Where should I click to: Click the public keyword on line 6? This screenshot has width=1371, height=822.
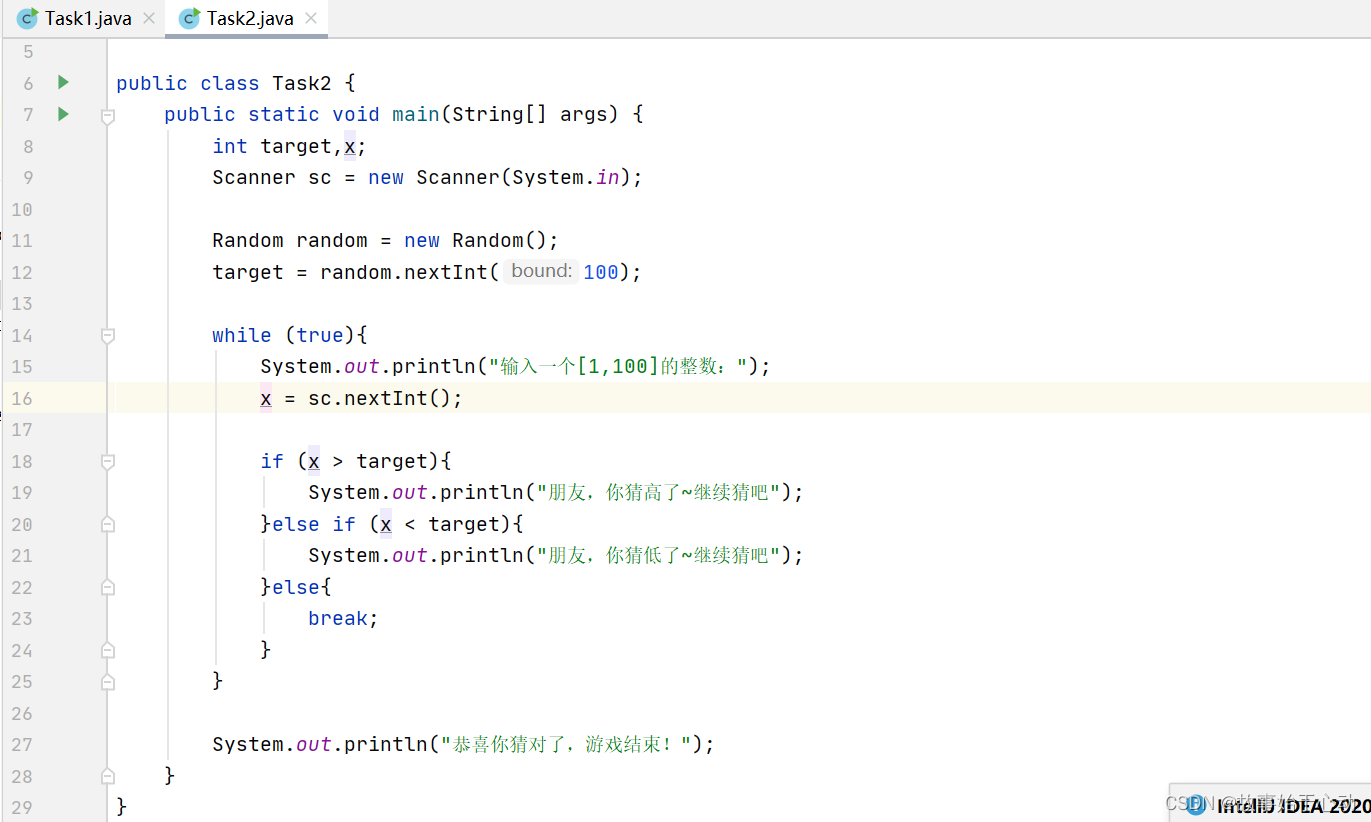pos(152,83)
